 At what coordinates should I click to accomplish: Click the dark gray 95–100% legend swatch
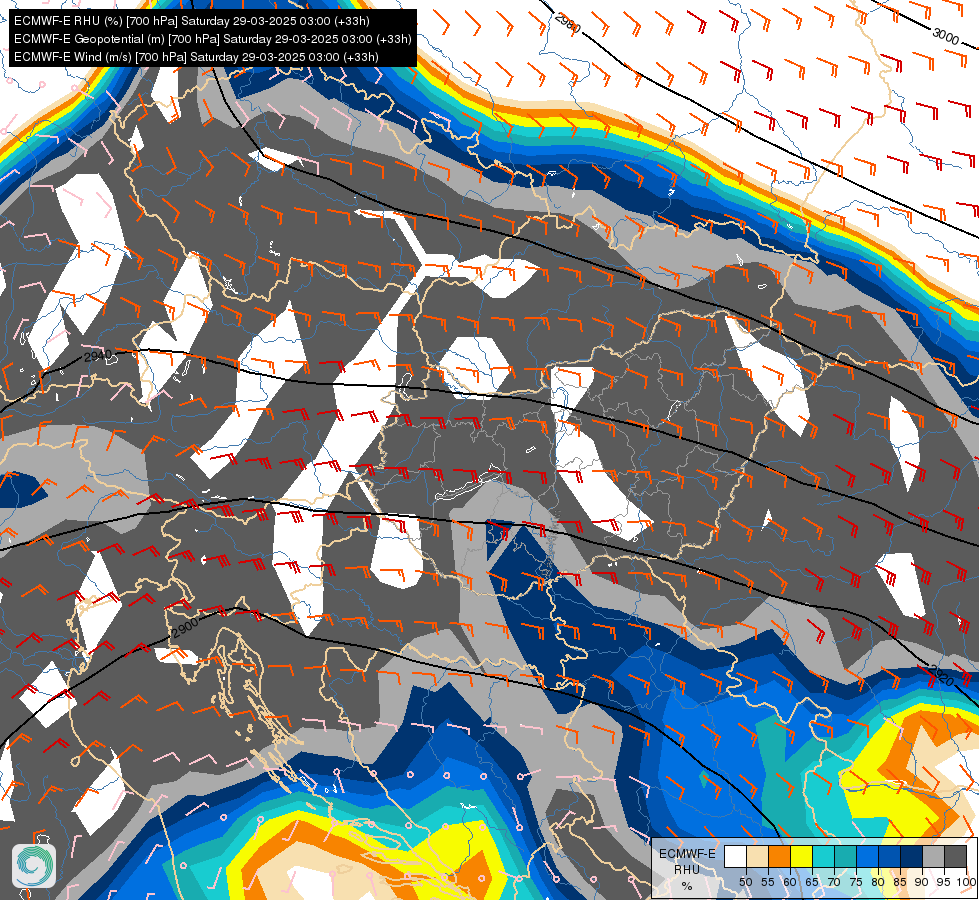pos(955,856)
